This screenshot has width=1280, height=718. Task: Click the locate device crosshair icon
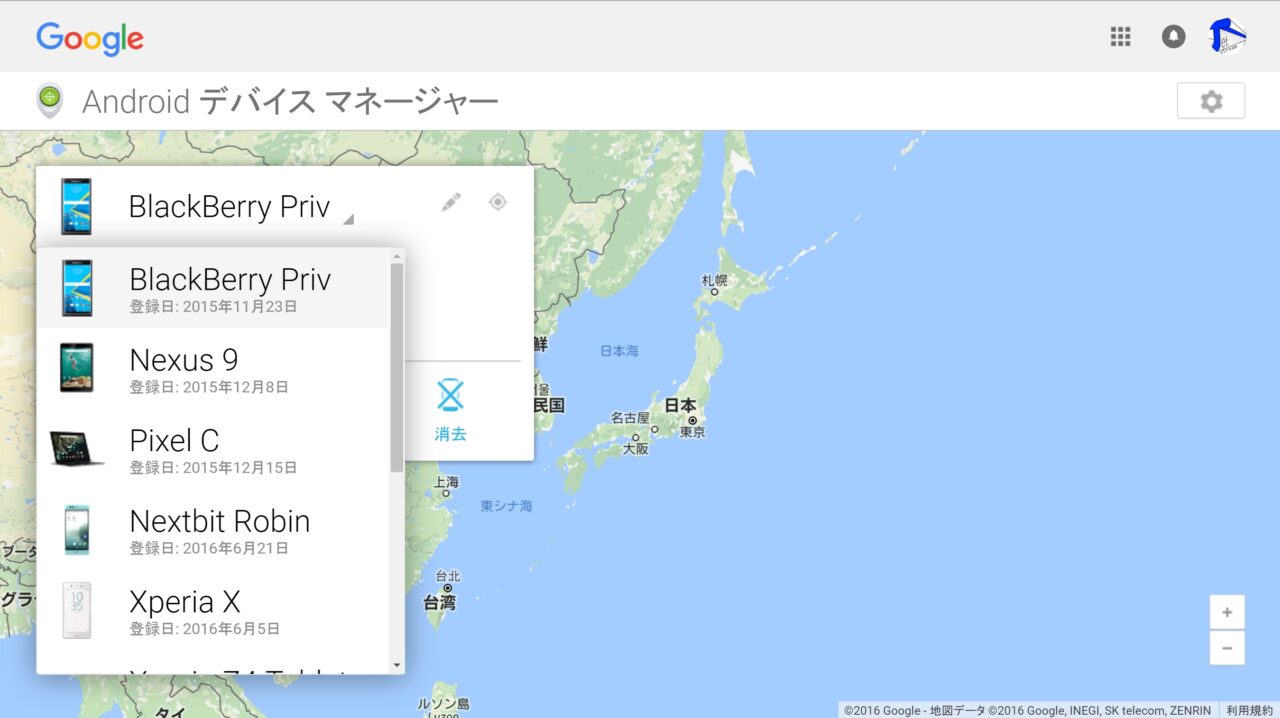497,203
